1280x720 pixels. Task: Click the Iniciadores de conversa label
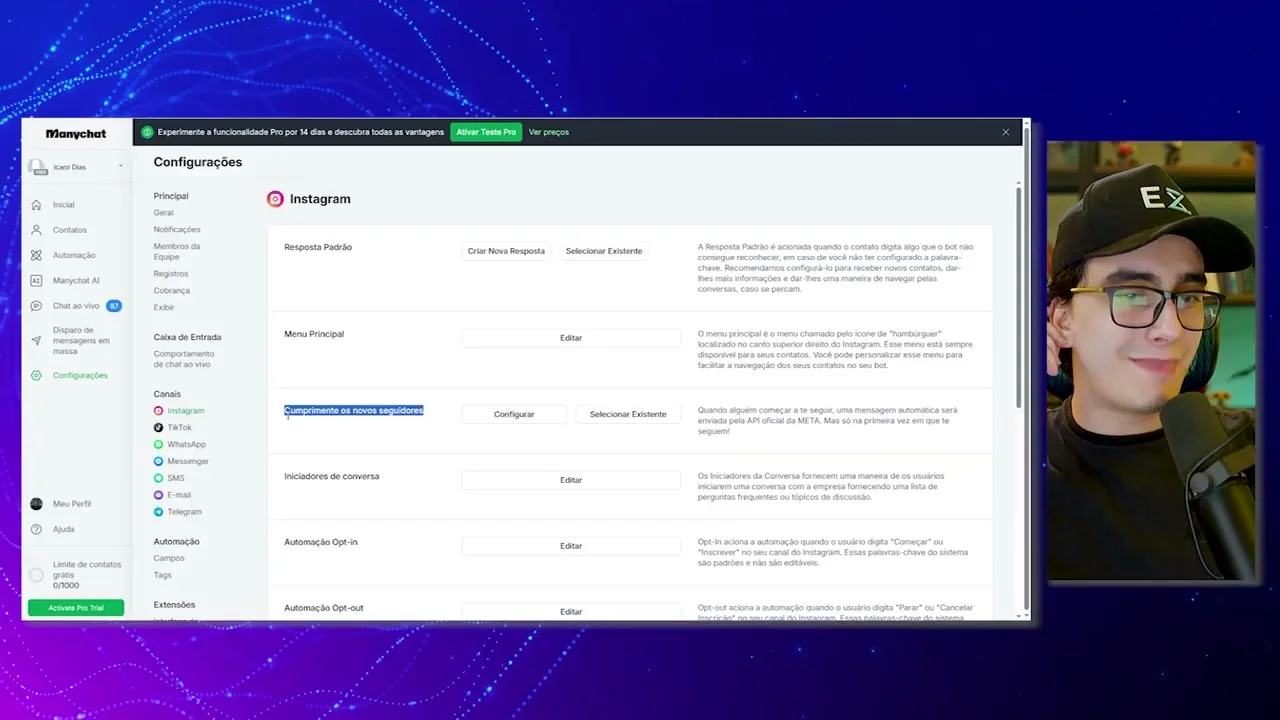pos(332,477)
